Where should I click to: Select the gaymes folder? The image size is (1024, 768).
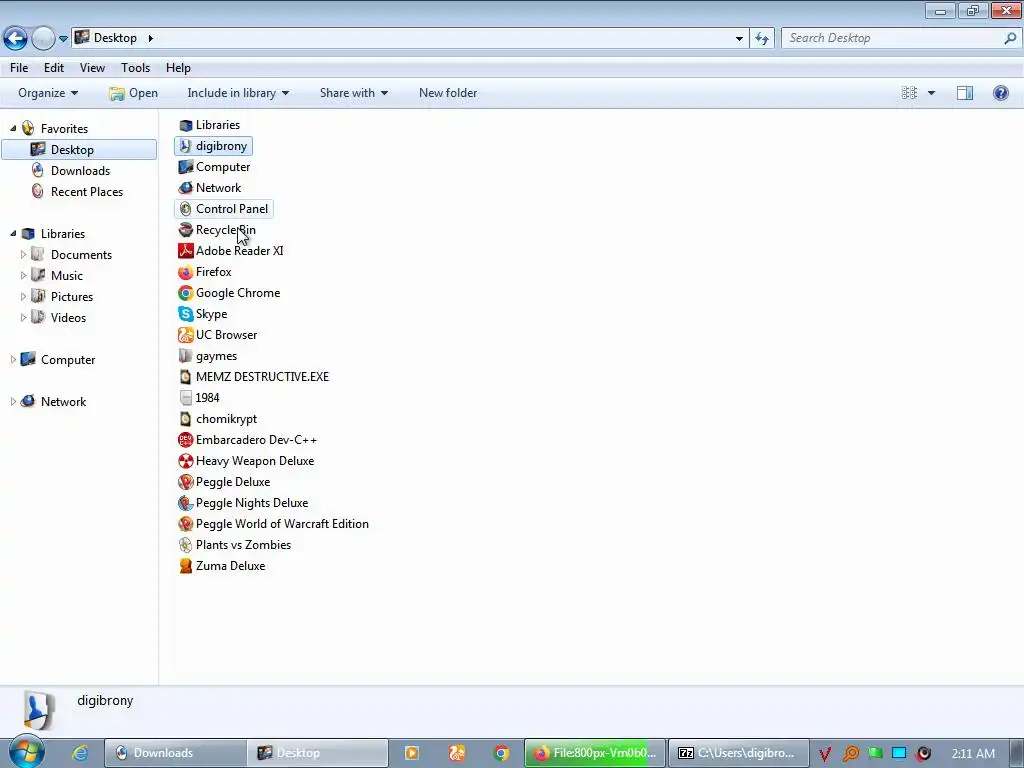[208, 356]
